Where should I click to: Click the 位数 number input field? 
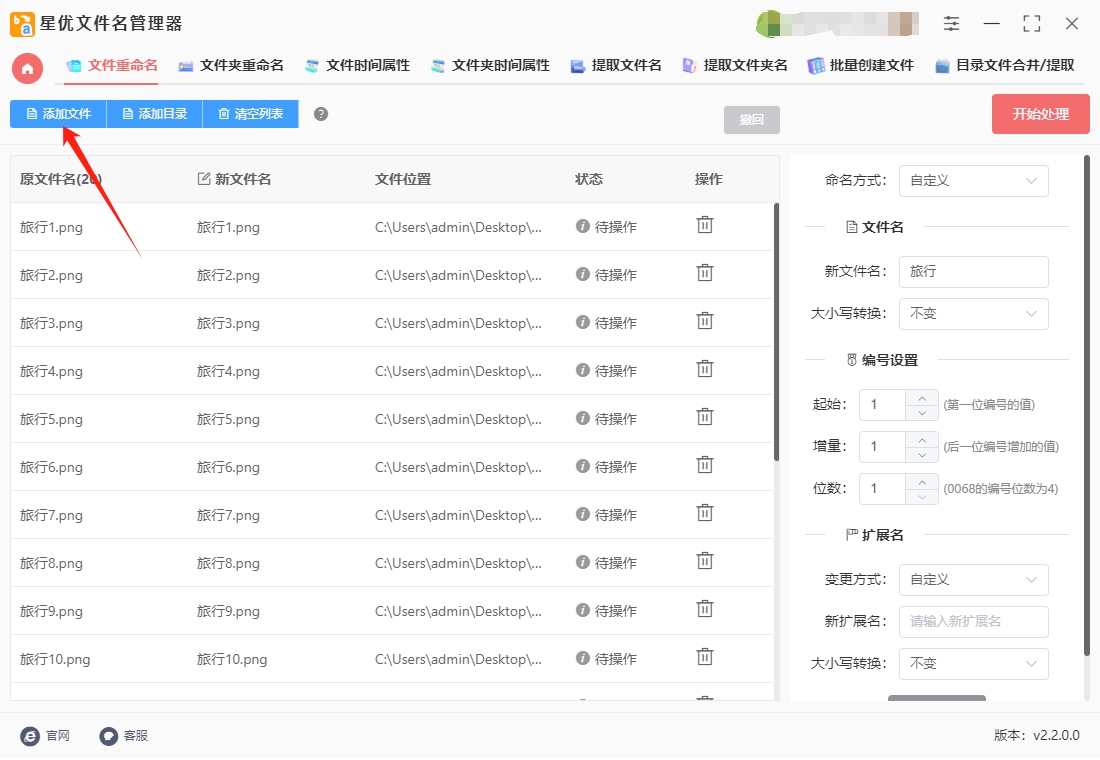click(883, 489)
